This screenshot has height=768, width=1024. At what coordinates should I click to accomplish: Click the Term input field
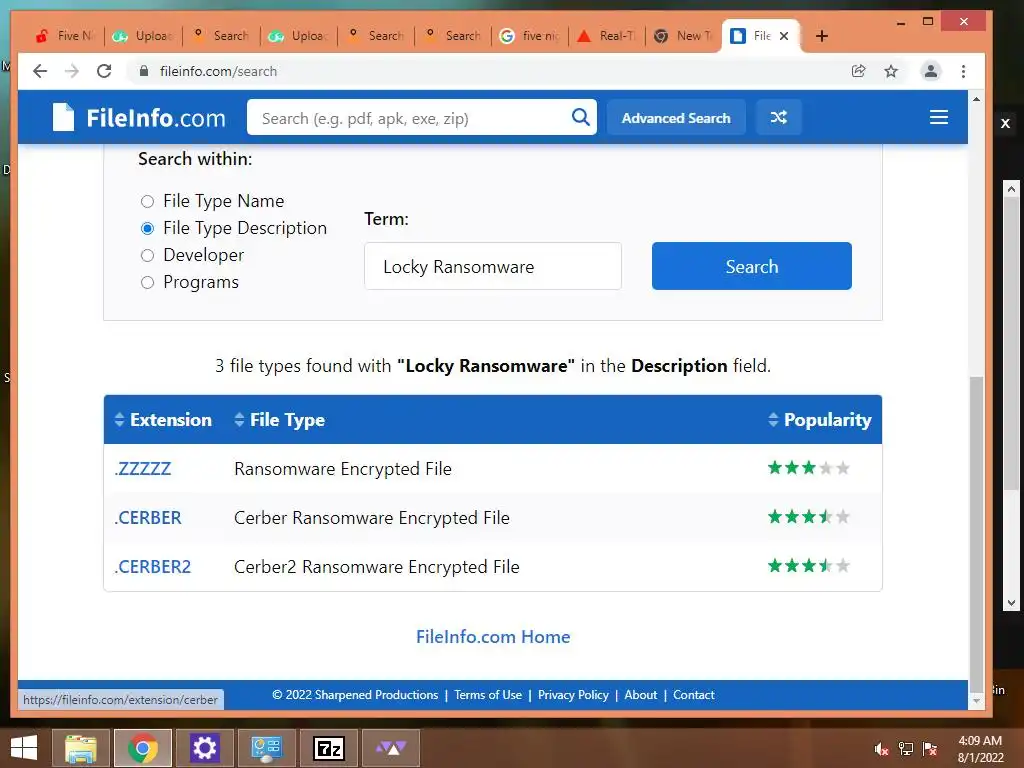coord(493,266)
